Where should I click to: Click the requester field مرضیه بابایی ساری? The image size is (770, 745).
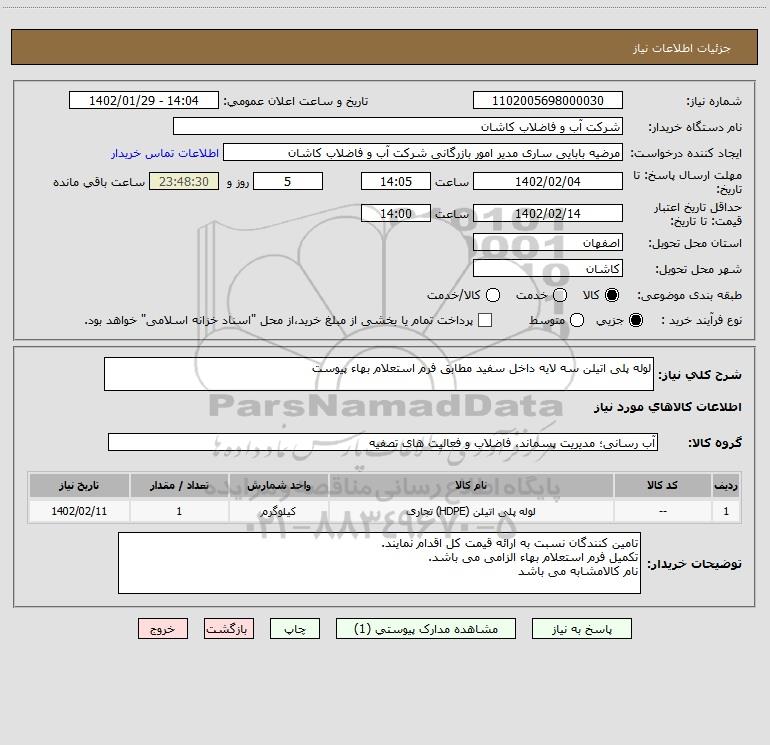coord(423,153)
